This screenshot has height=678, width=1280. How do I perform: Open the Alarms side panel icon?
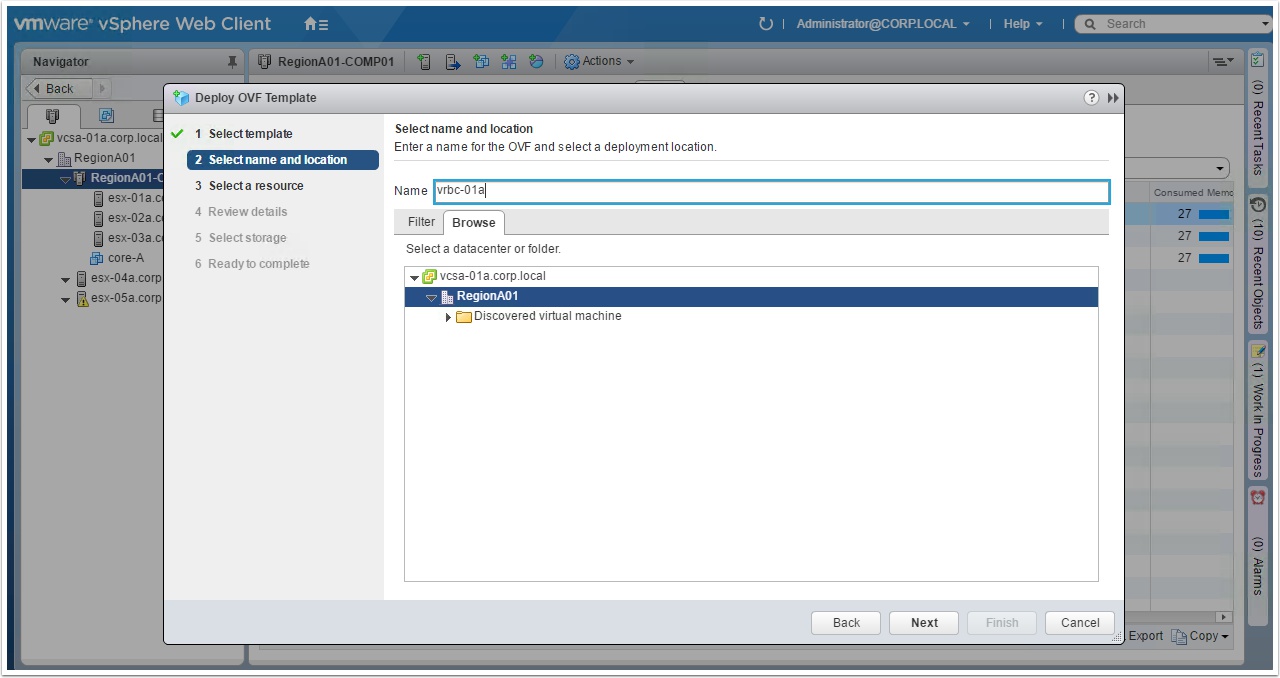(1258, 497)
